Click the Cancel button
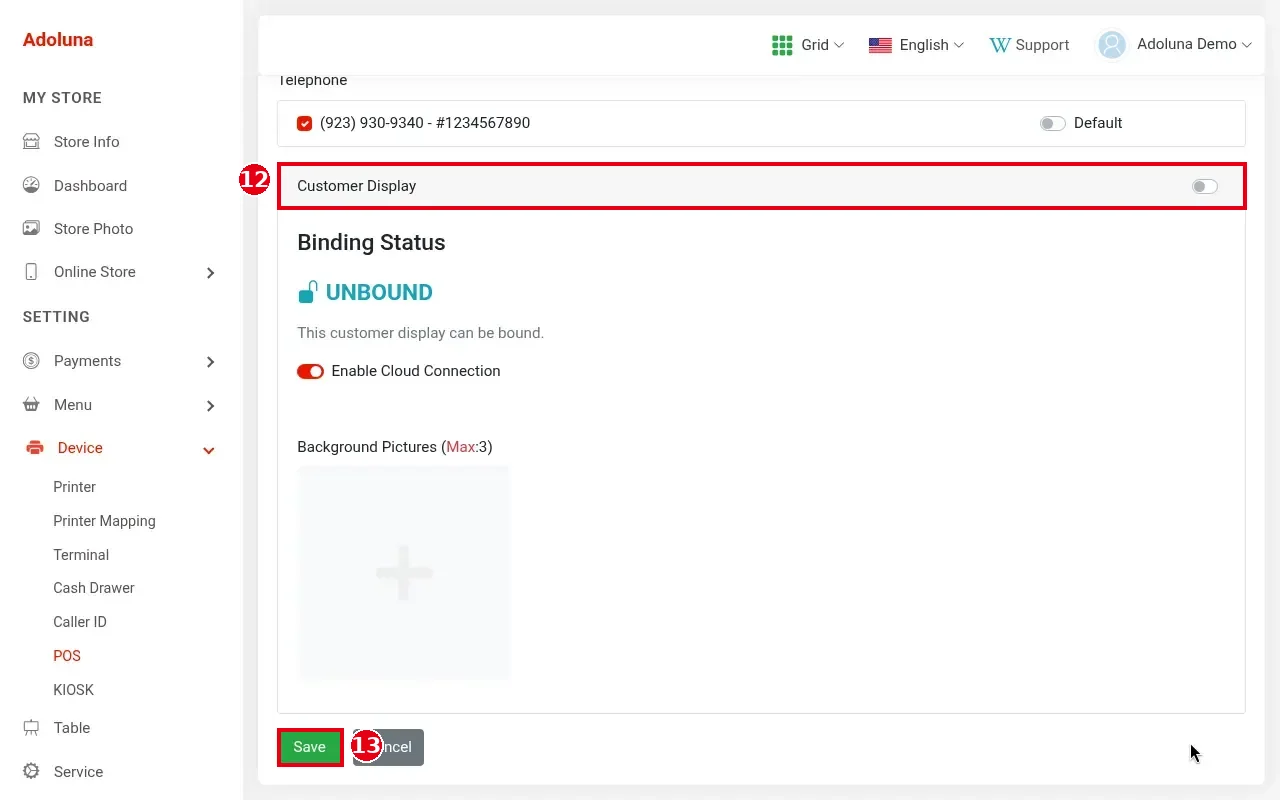Viewport: 1280px width, 800px height. tap(389, 747)
